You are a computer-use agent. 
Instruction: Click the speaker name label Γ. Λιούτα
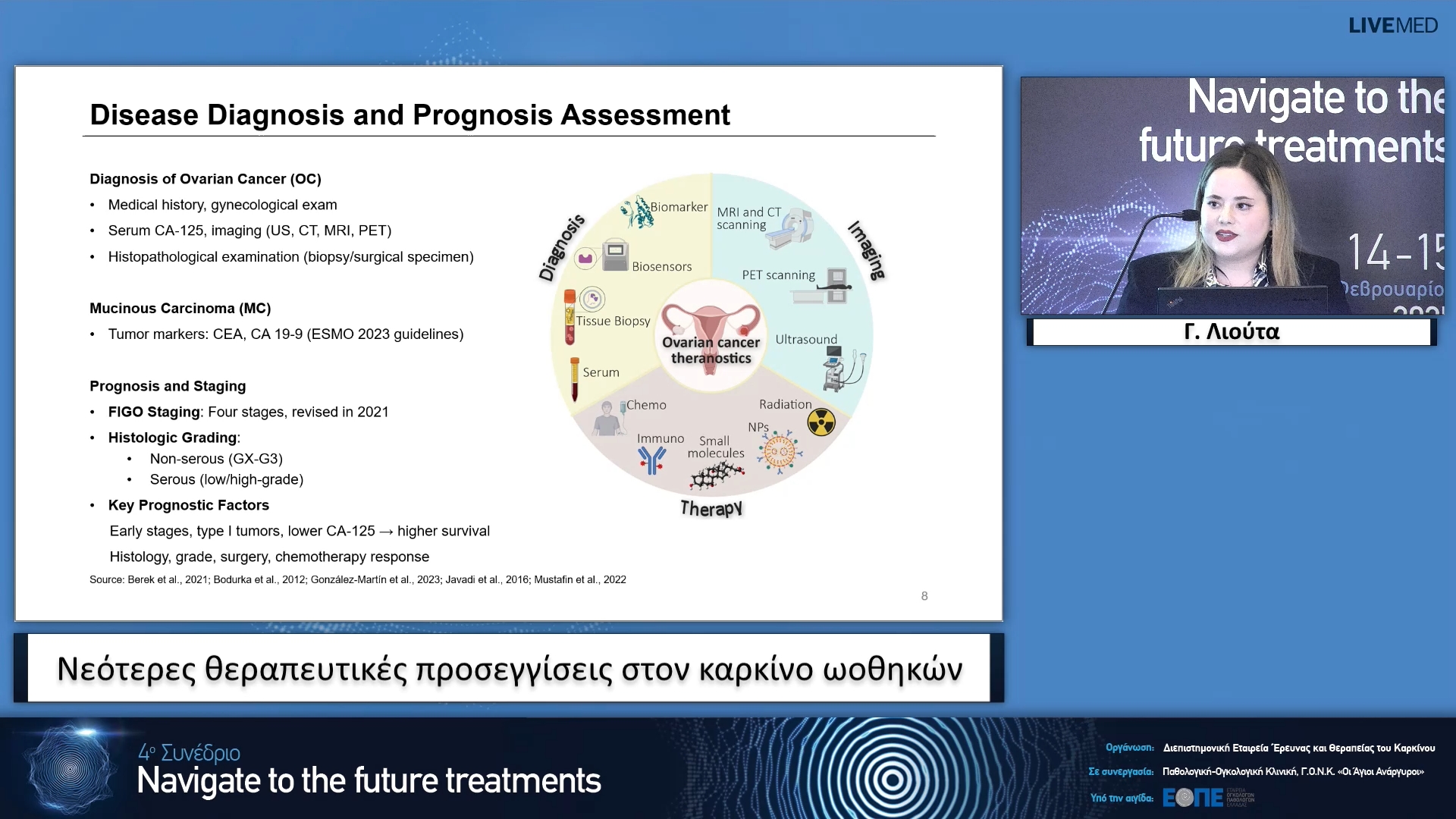click(x=1232, y=332)
